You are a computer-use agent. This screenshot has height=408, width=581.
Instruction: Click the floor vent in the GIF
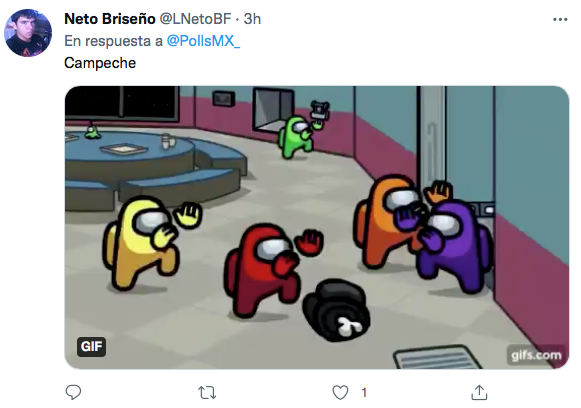(437, 357)
